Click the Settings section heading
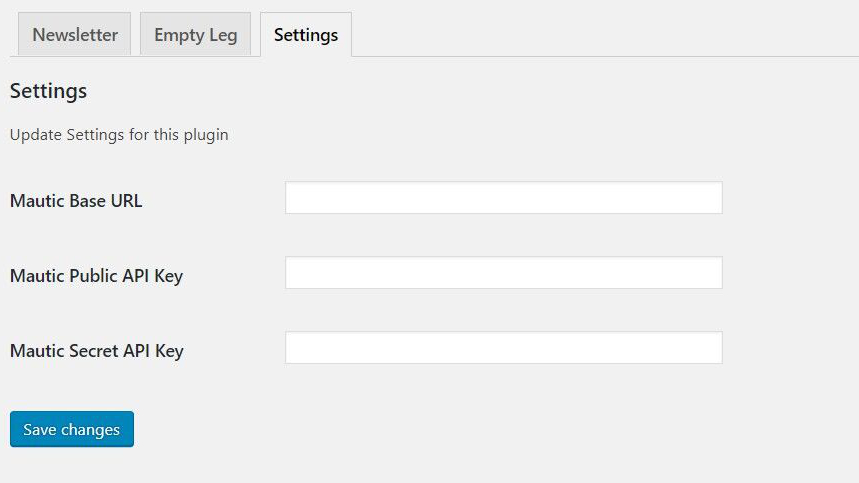The width and height of the screenshot is (859, 483). point(48,91)
